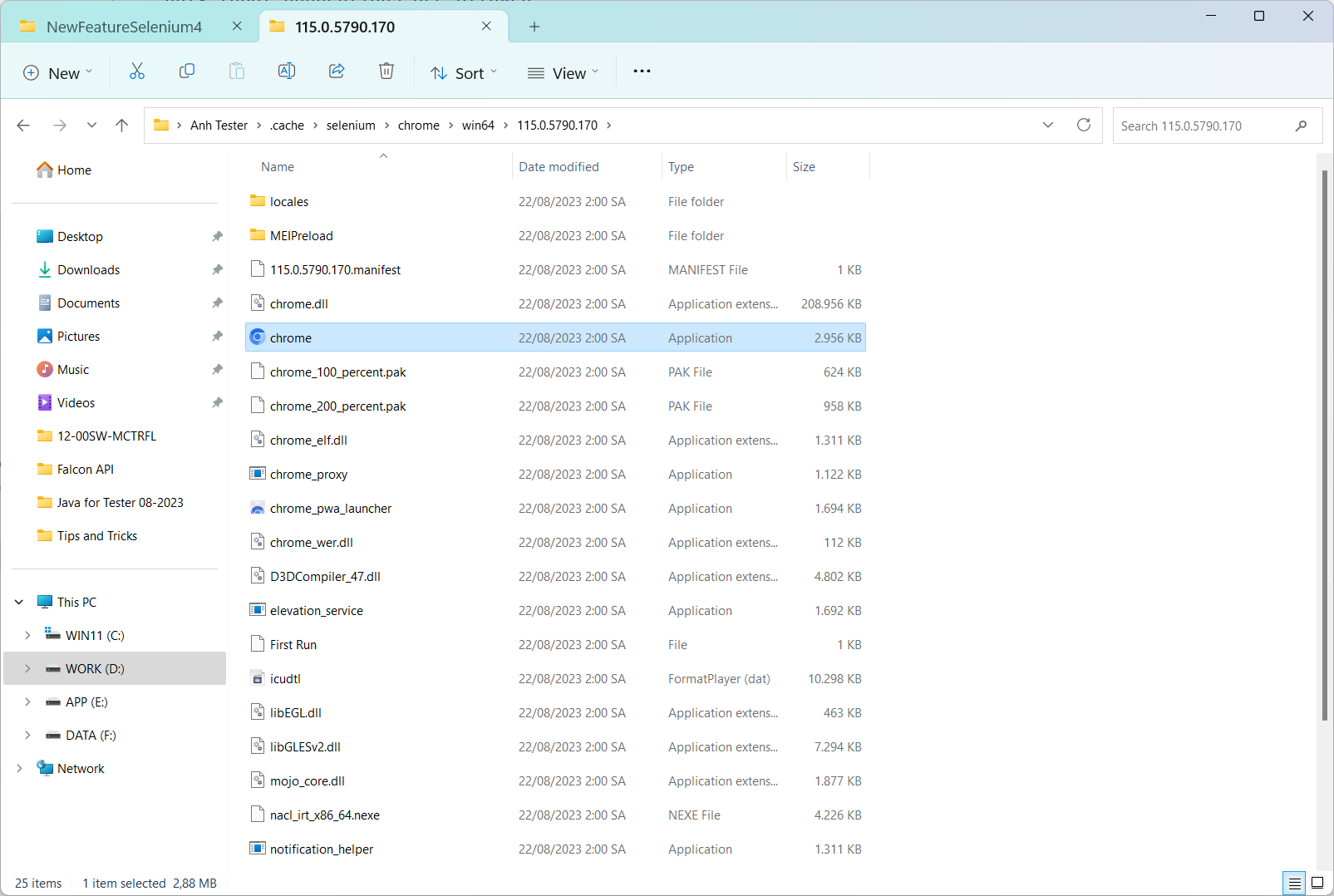The width and height of the screenshot is (1334, 896).
Task: Click the Rename icon in toolbar
Action: click(287, 71)
